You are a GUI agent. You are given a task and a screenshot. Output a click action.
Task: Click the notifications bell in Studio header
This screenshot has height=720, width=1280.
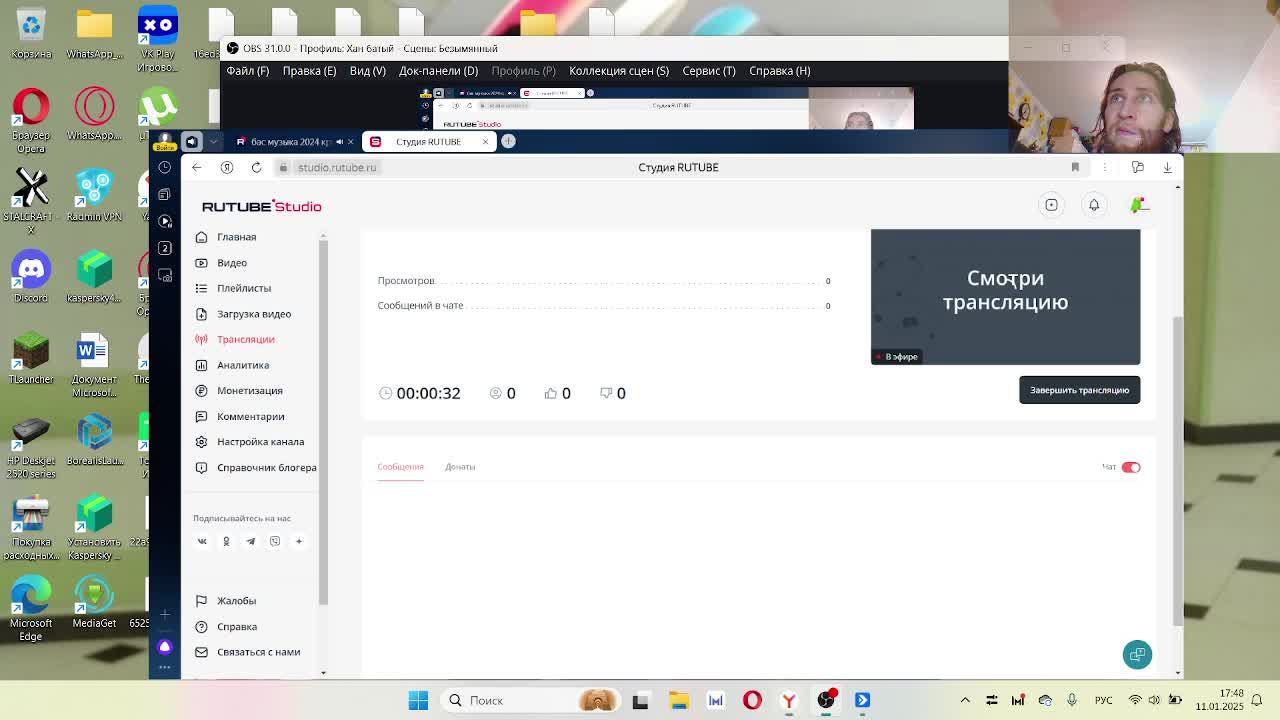pyautogui.click(x=1094, y=205)
